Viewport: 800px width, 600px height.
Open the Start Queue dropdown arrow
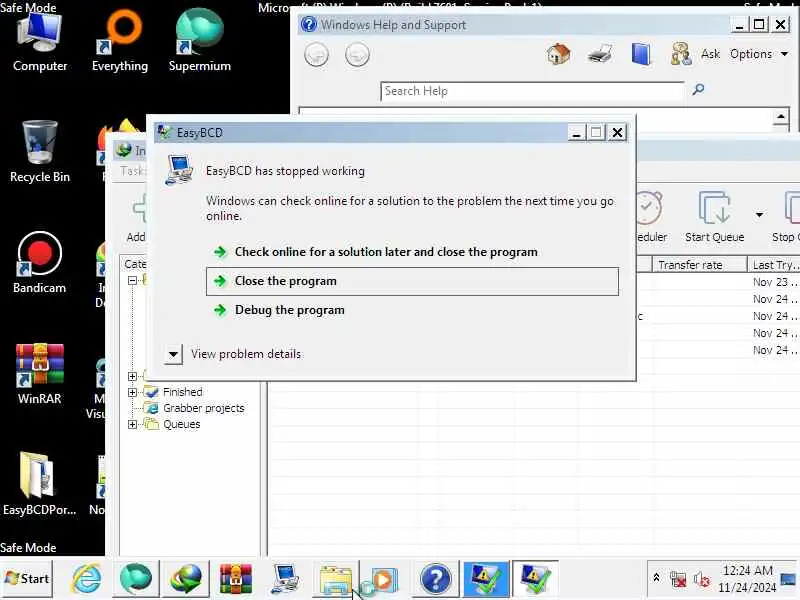coord(759,215)
